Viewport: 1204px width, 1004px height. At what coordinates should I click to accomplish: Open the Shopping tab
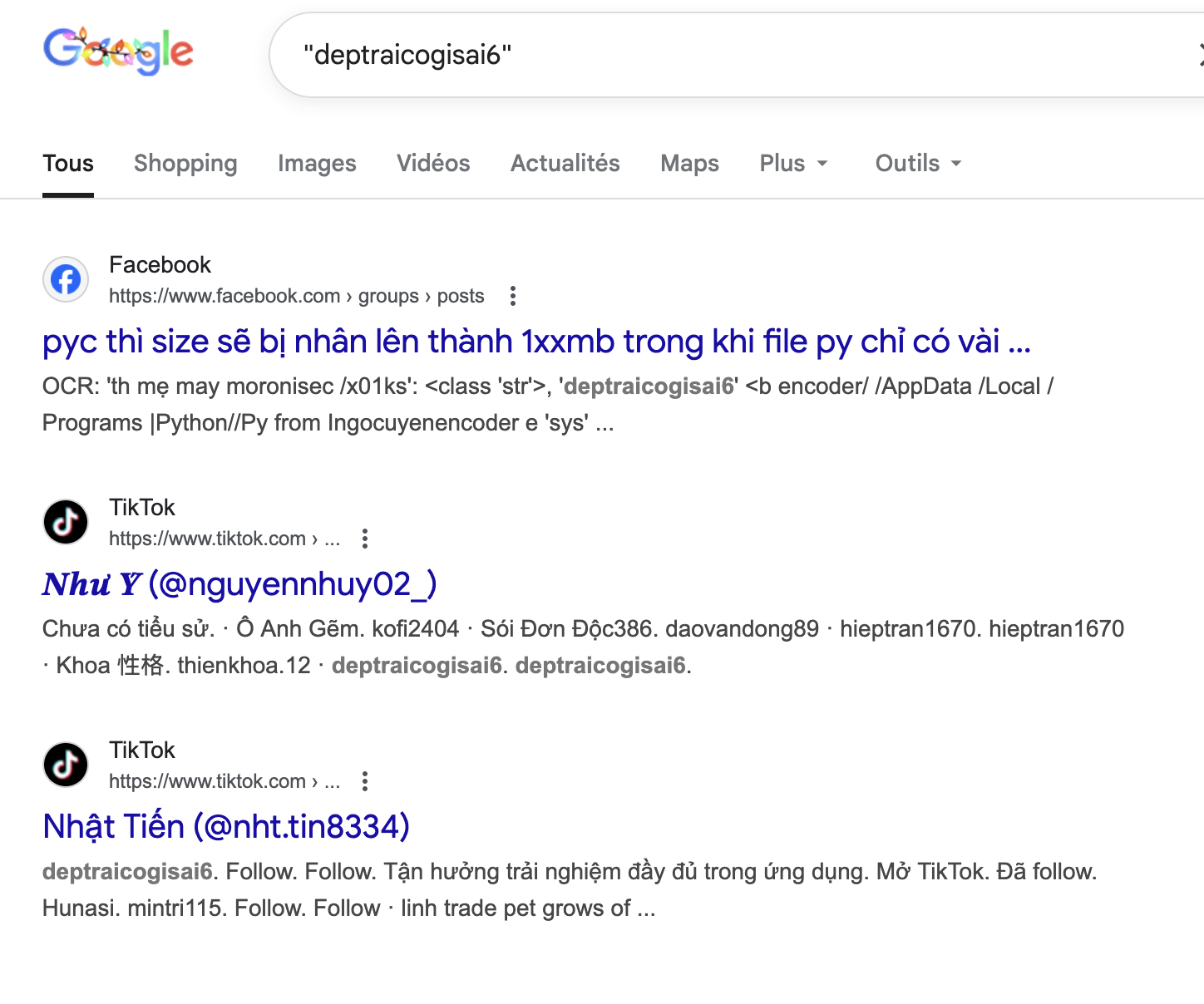(185, 163)
